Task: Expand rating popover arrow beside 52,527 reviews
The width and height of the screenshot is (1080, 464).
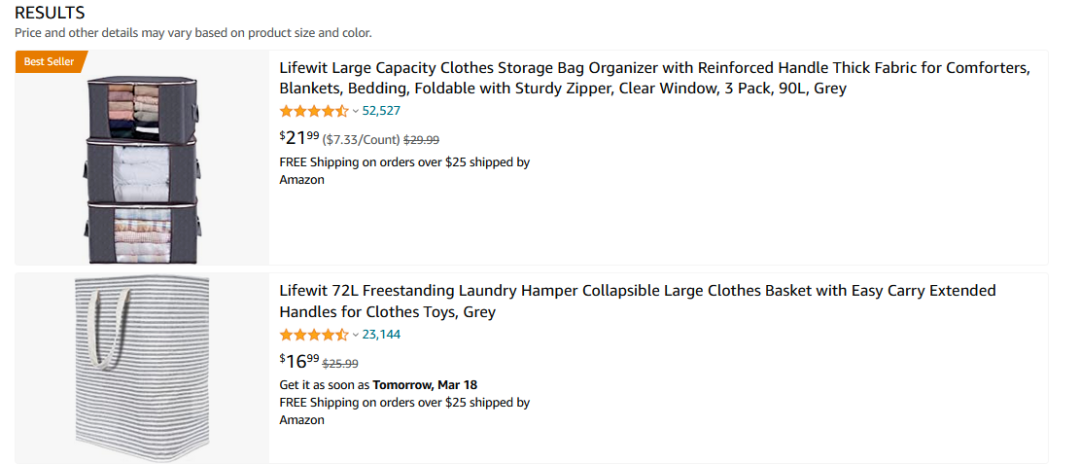Action: [x=355, y=111]
